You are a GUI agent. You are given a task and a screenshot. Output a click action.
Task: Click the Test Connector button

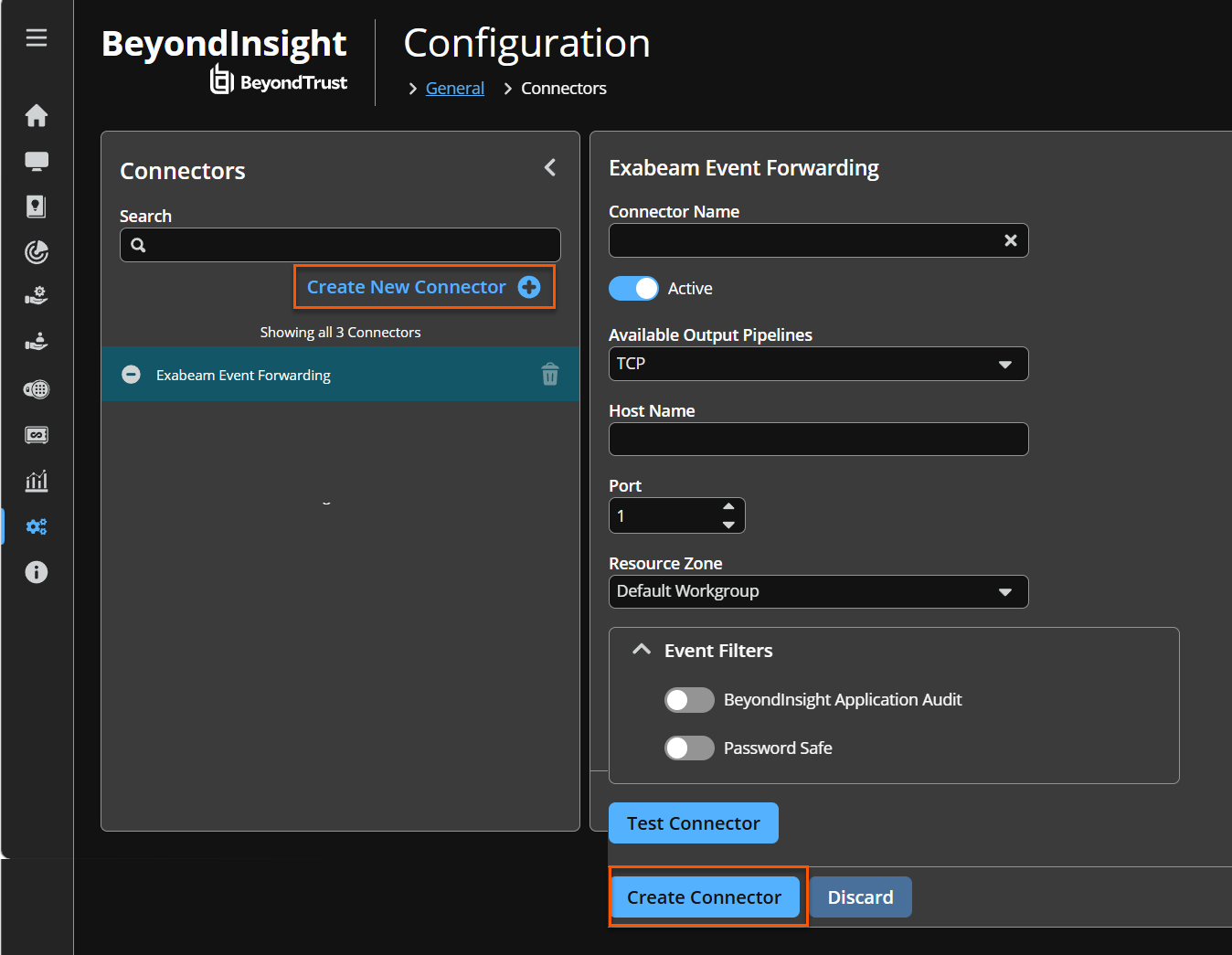point(694,823)
